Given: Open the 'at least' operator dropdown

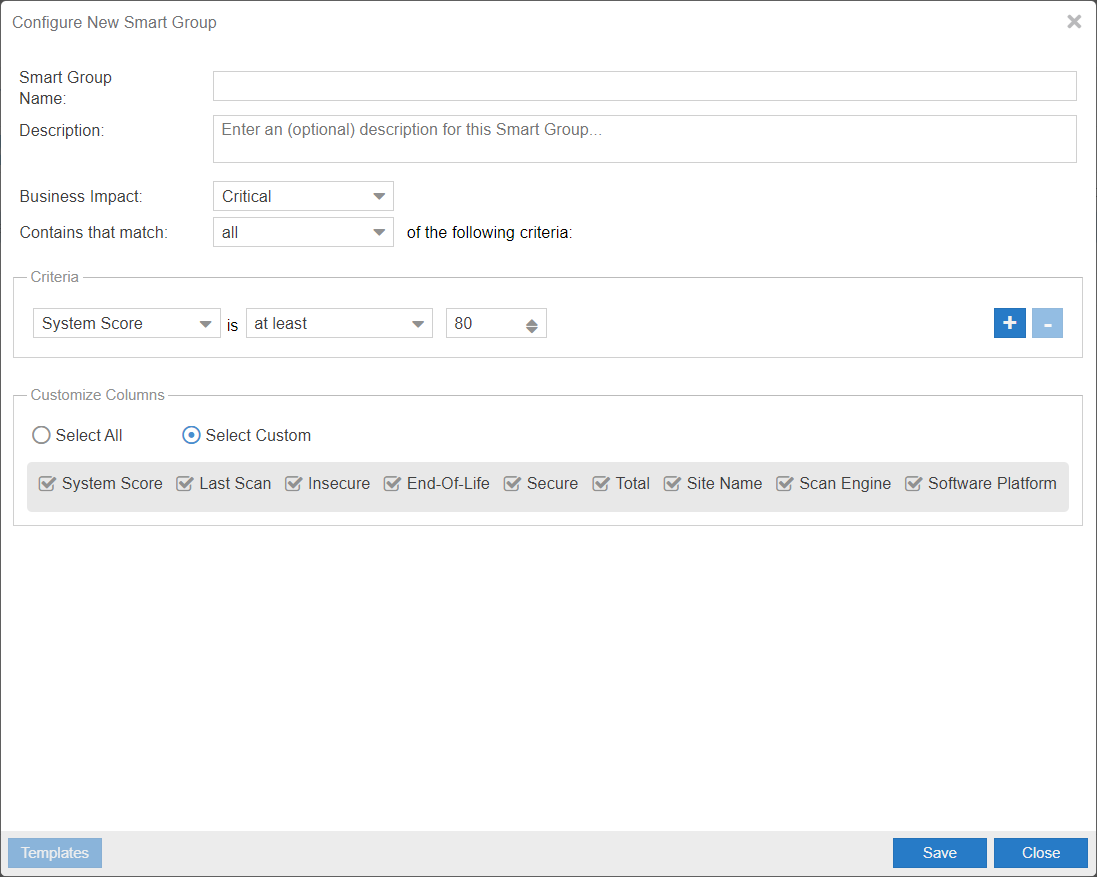Looking at the screenshot, I should pyautogui.click(x=339, y=323).
